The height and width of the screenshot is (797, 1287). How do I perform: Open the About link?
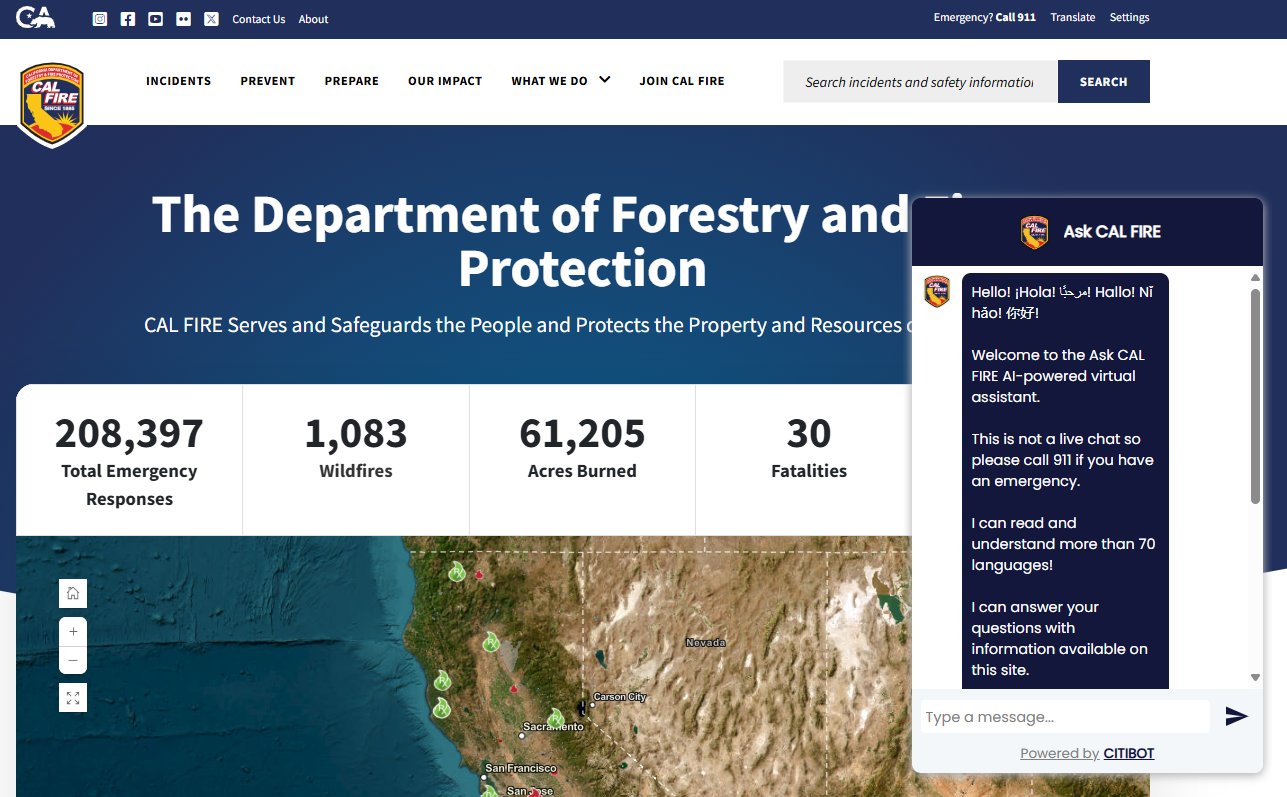pyautogui.click(x=313, y=19)
